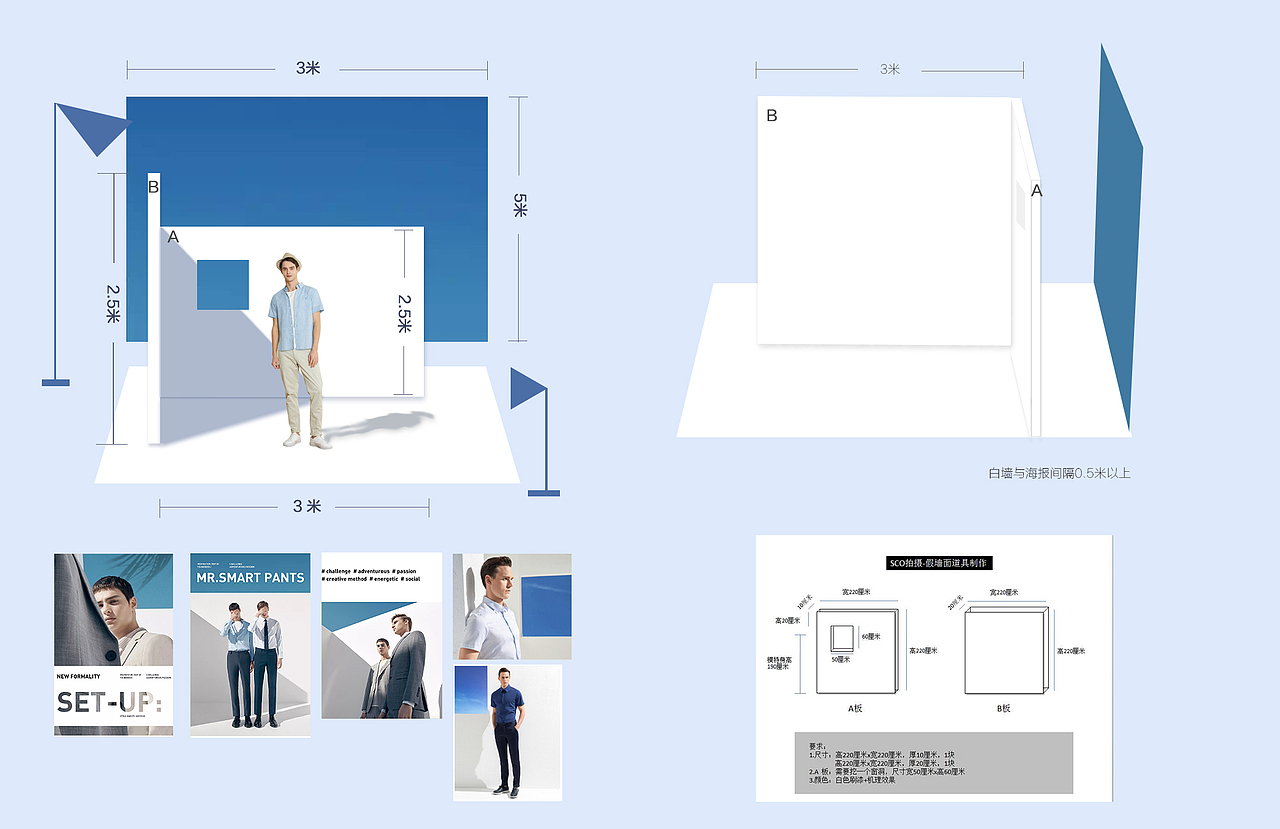Open the photo of the man in a navy shirt
Viewport: 1280px width, 829px height.
(508, 732)
